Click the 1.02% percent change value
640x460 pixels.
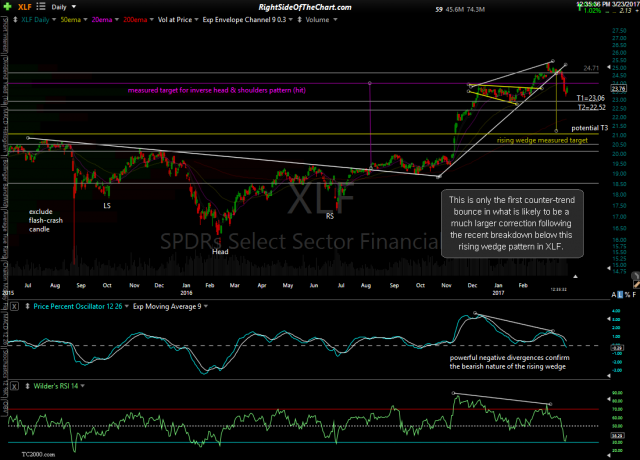[592, 11]
